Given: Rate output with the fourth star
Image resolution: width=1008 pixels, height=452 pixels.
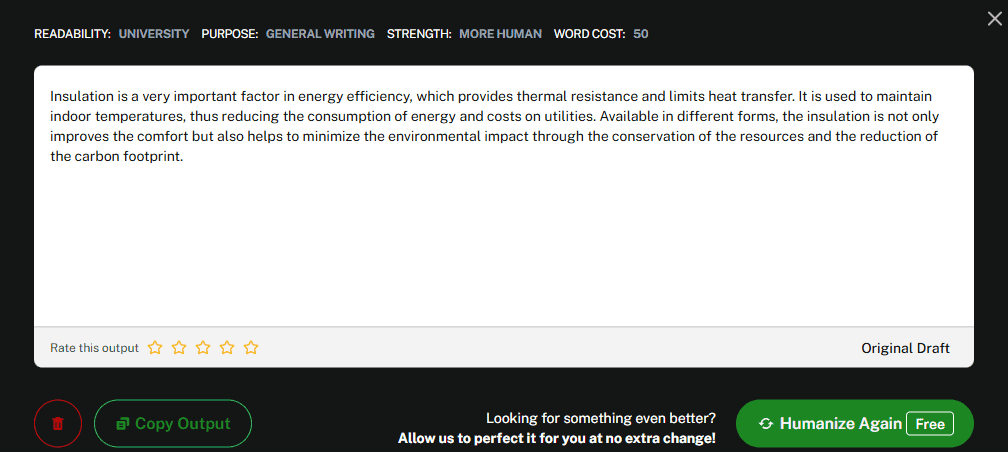Looking at the screenshot, I should coord(227,348).
